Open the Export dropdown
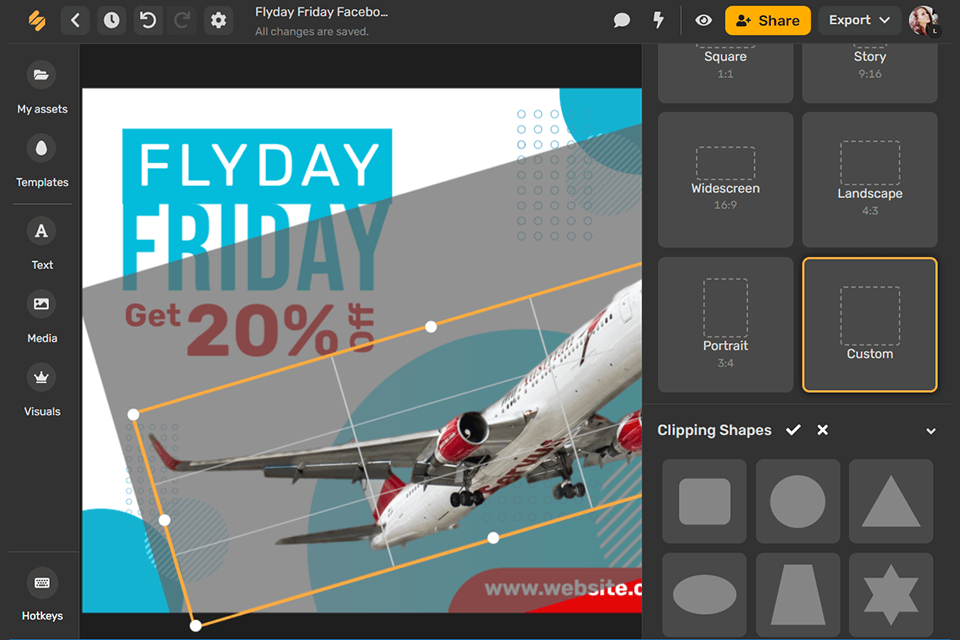Image resolution: width=960 pixels, height=640 pixels. coord(859,20)
